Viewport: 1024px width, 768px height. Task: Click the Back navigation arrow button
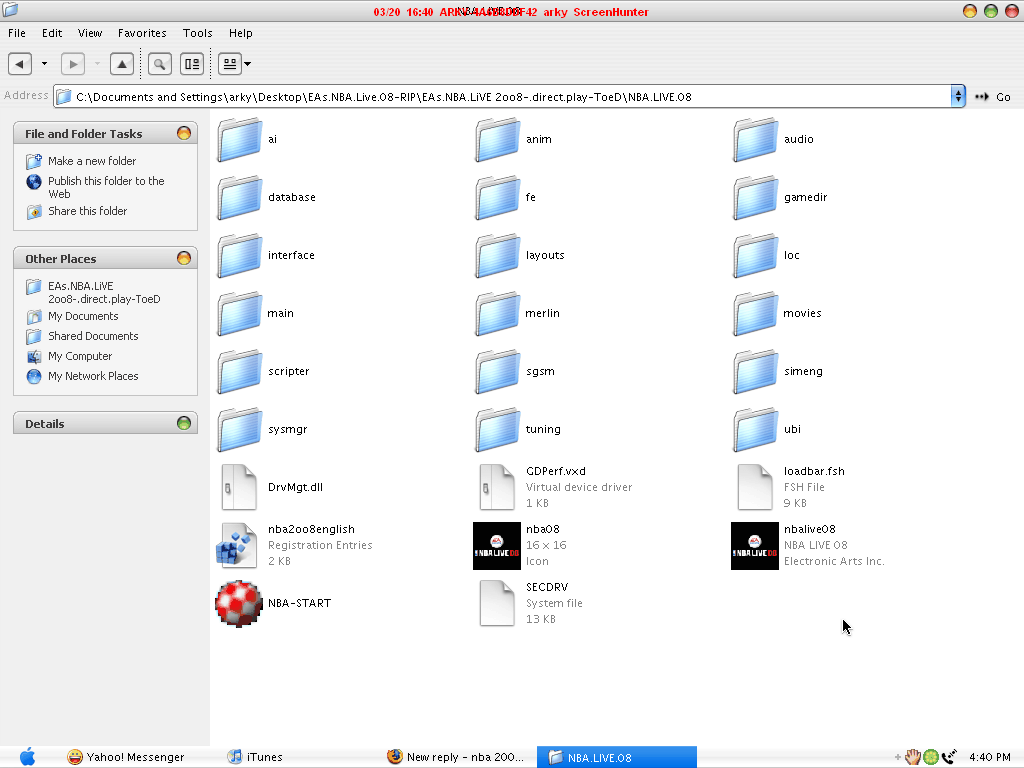click(x=20, y=64)
